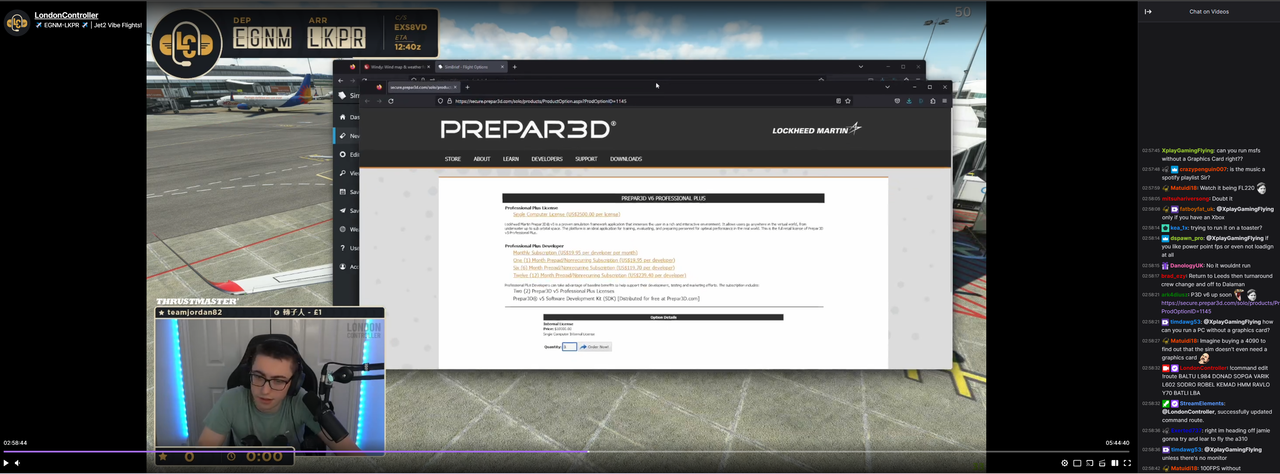This screenshot has height=474, width=1280.
Task: Click crazypenguin007 username in chat
Action: point(1203,169)
